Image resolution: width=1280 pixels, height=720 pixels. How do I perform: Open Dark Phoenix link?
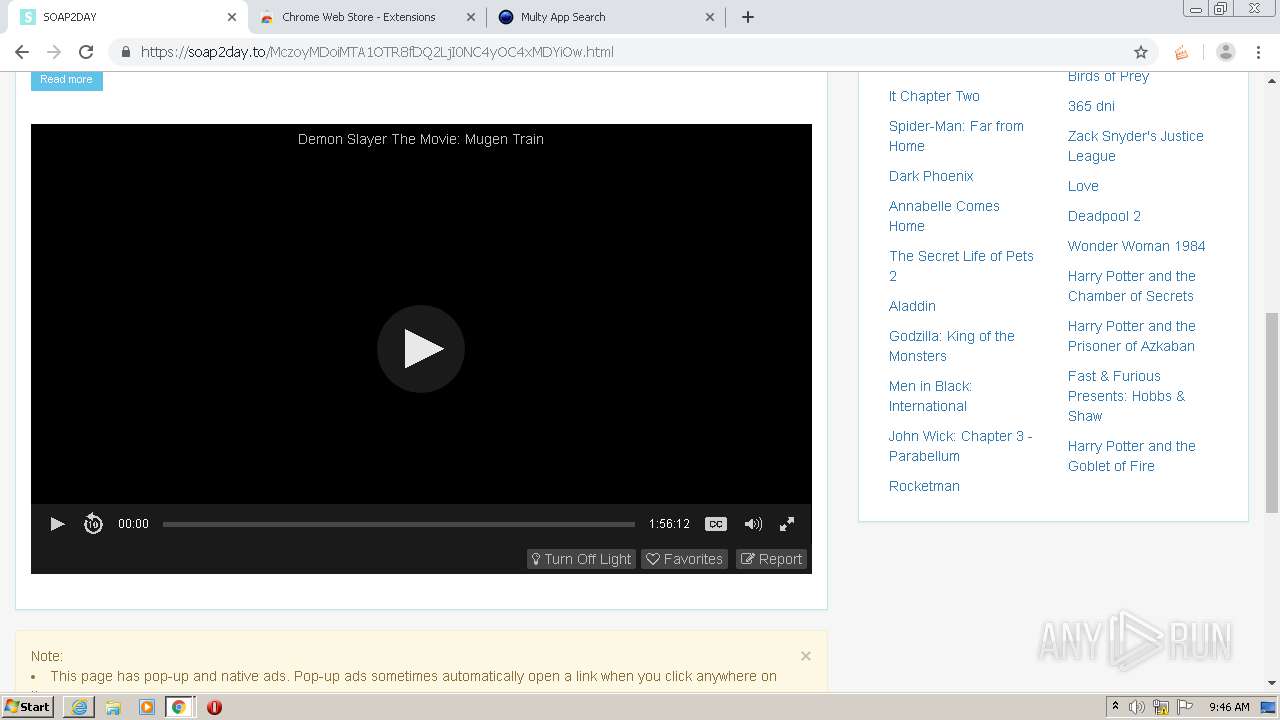(931, 176)
